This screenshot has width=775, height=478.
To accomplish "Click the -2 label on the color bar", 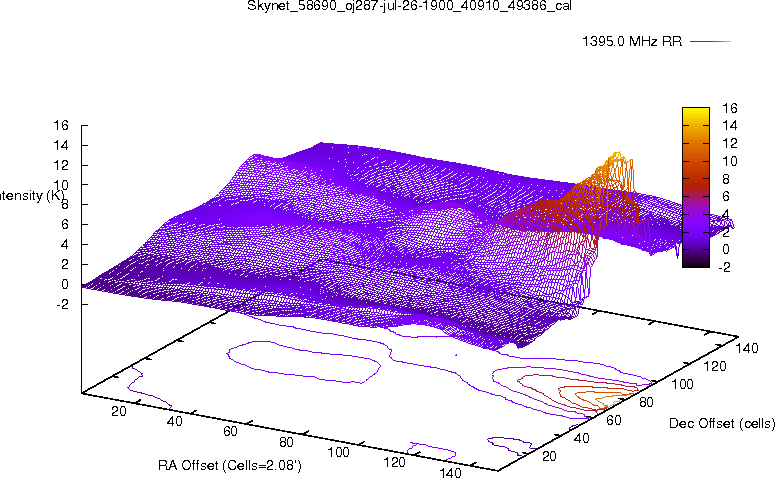I will 724,267.
